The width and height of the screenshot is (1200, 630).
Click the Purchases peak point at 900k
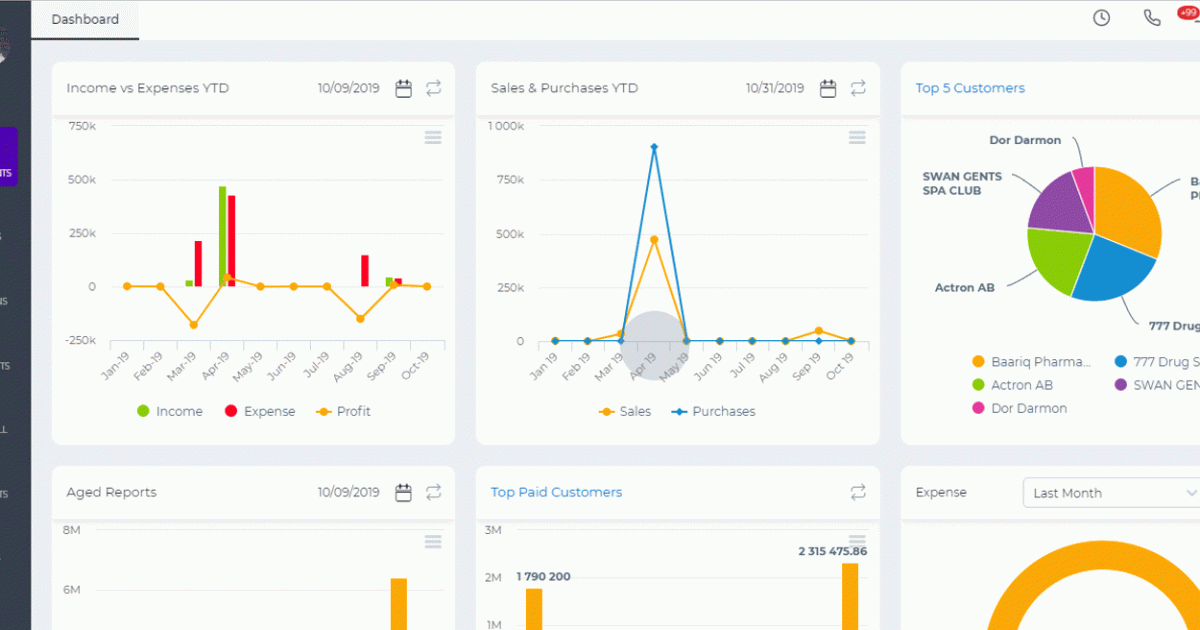[x=654, y=147]
